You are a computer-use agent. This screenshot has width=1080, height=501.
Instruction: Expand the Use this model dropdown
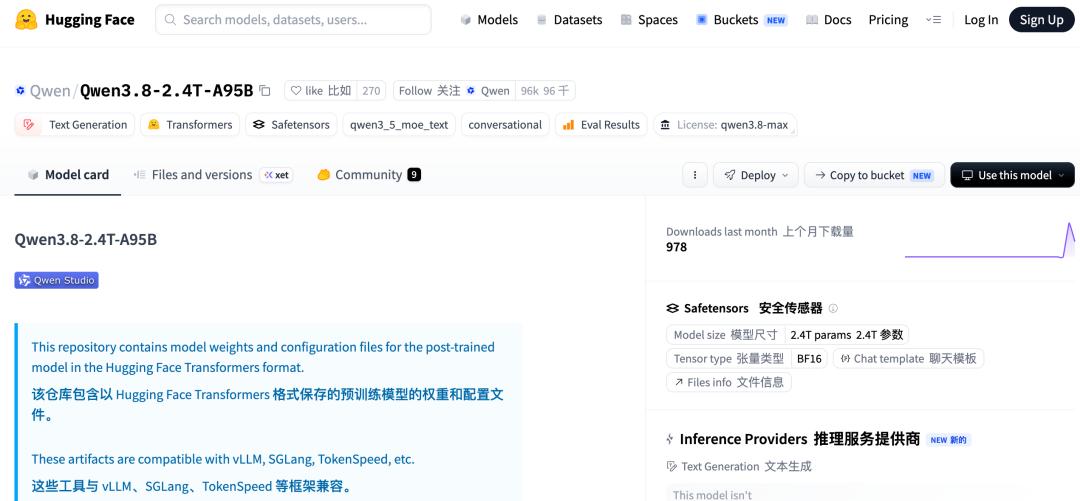coord(1012,175)
